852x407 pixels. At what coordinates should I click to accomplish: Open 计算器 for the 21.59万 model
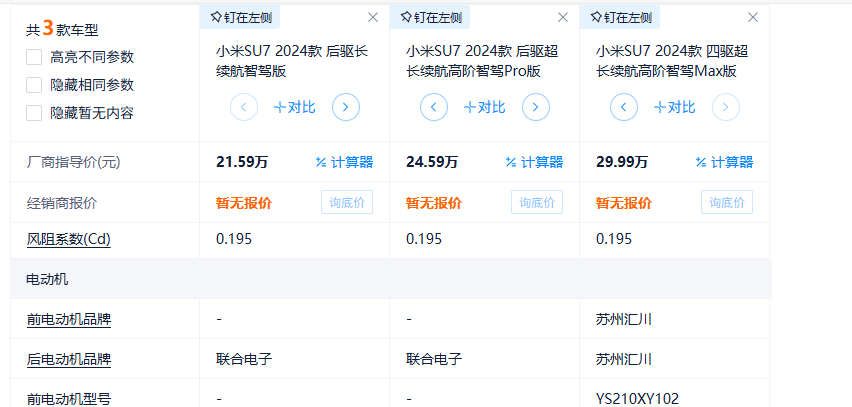pyautogui.click(x=344, y=162)
